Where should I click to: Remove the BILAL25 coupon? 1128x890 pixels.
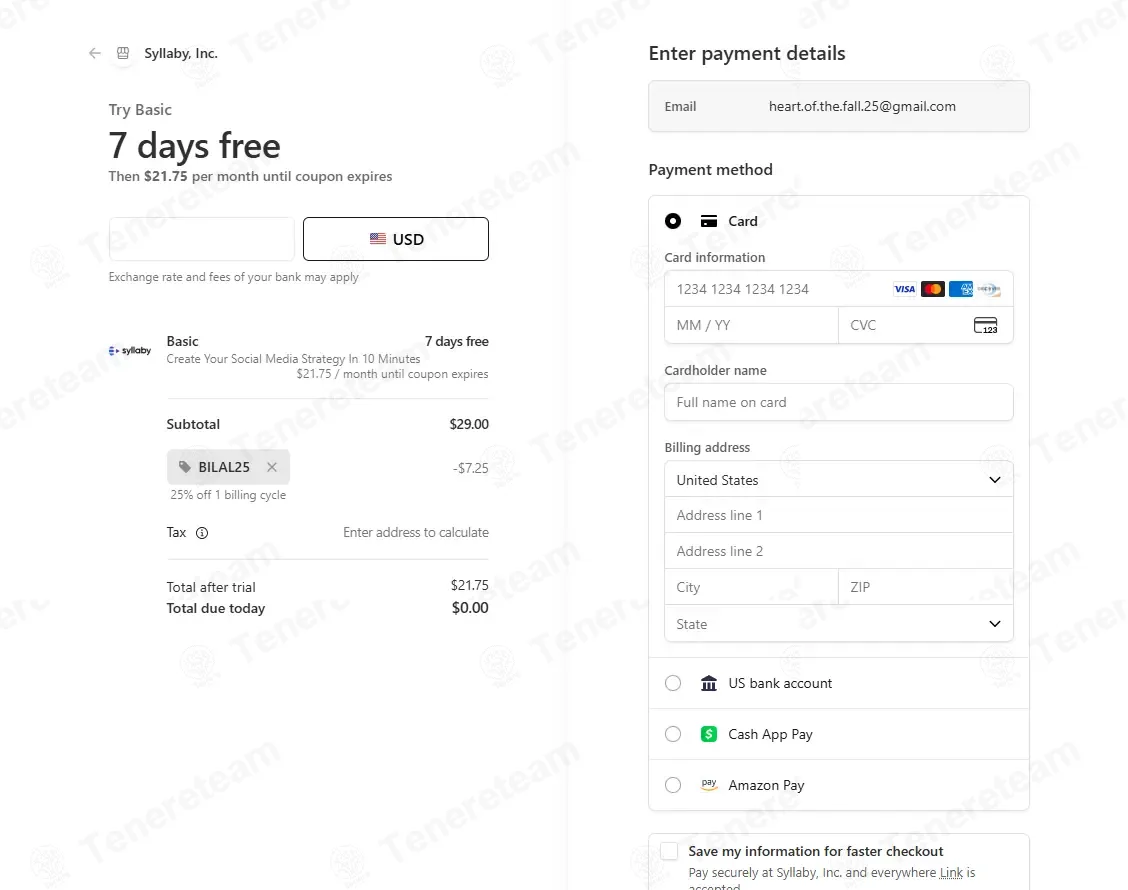[272, 467]
